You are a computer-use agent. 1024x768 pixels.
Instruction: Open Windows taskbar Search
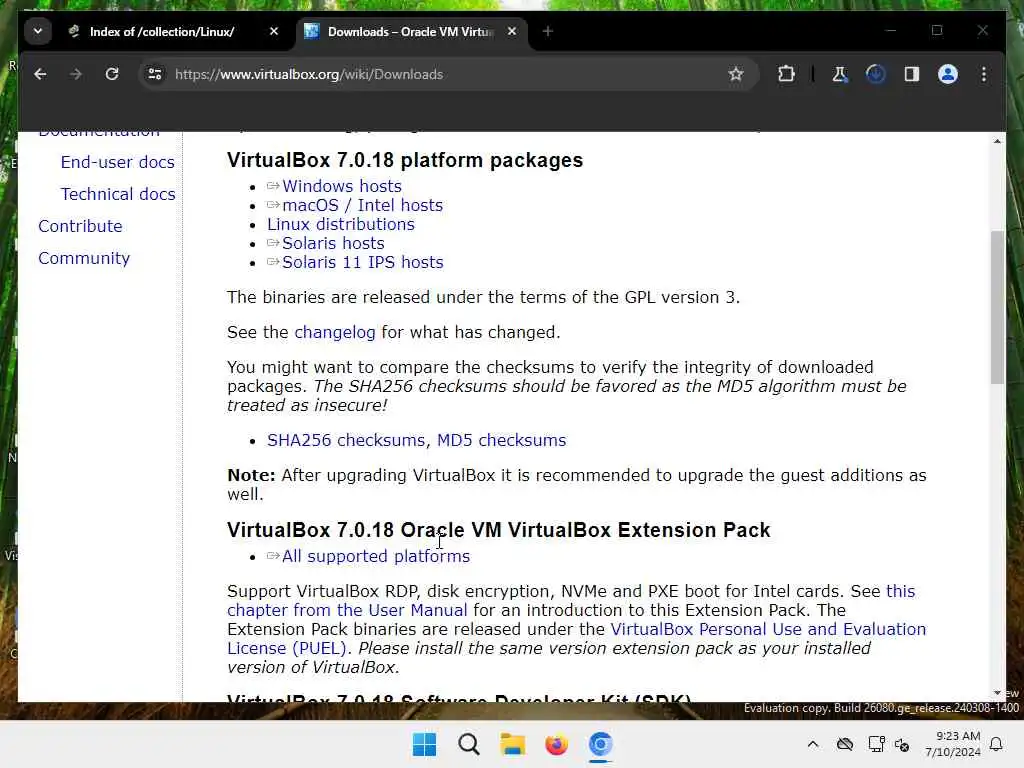[x=468, y=744]
